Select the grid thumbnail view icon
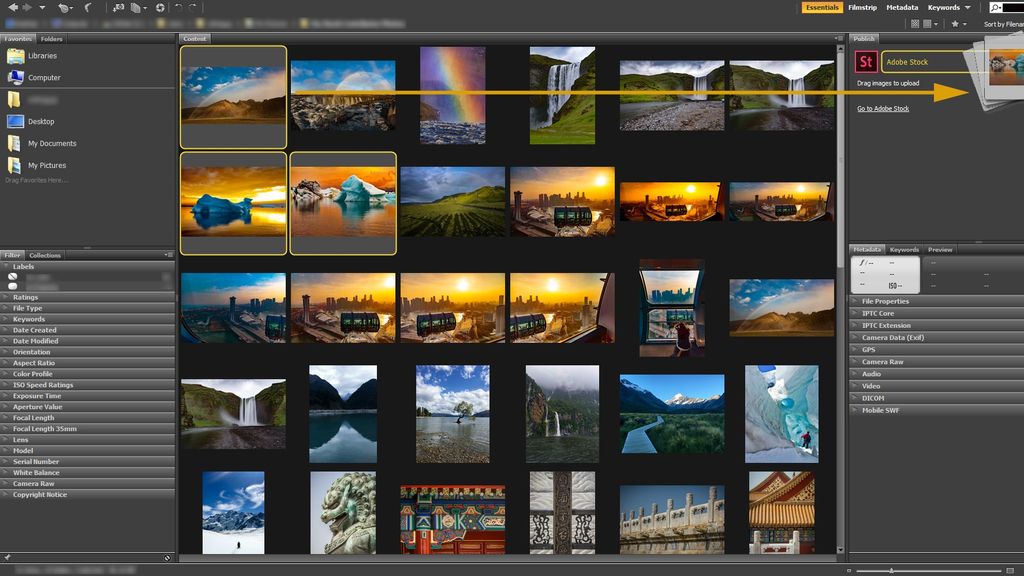 [915, 23]
